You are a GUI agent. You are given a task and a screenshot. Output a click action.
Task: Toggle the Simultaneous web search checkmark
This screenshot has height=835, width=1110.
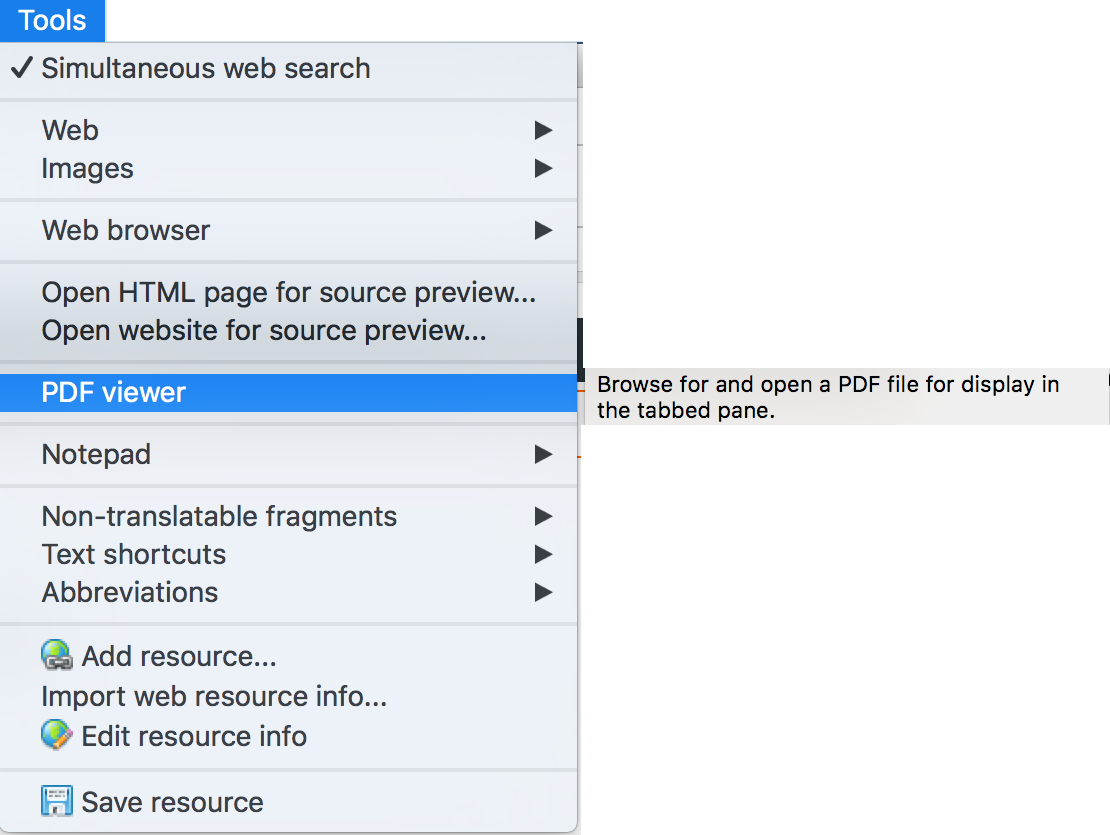22,68
